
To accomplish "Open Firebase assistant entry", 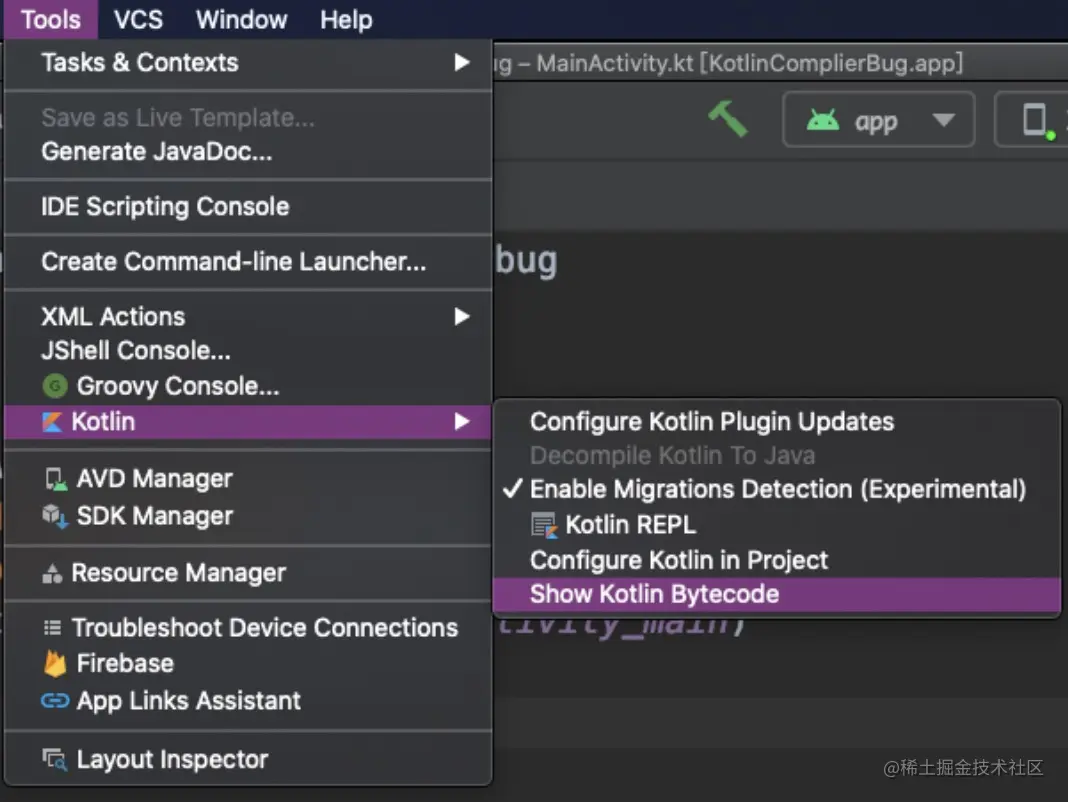I will point(248,664).
